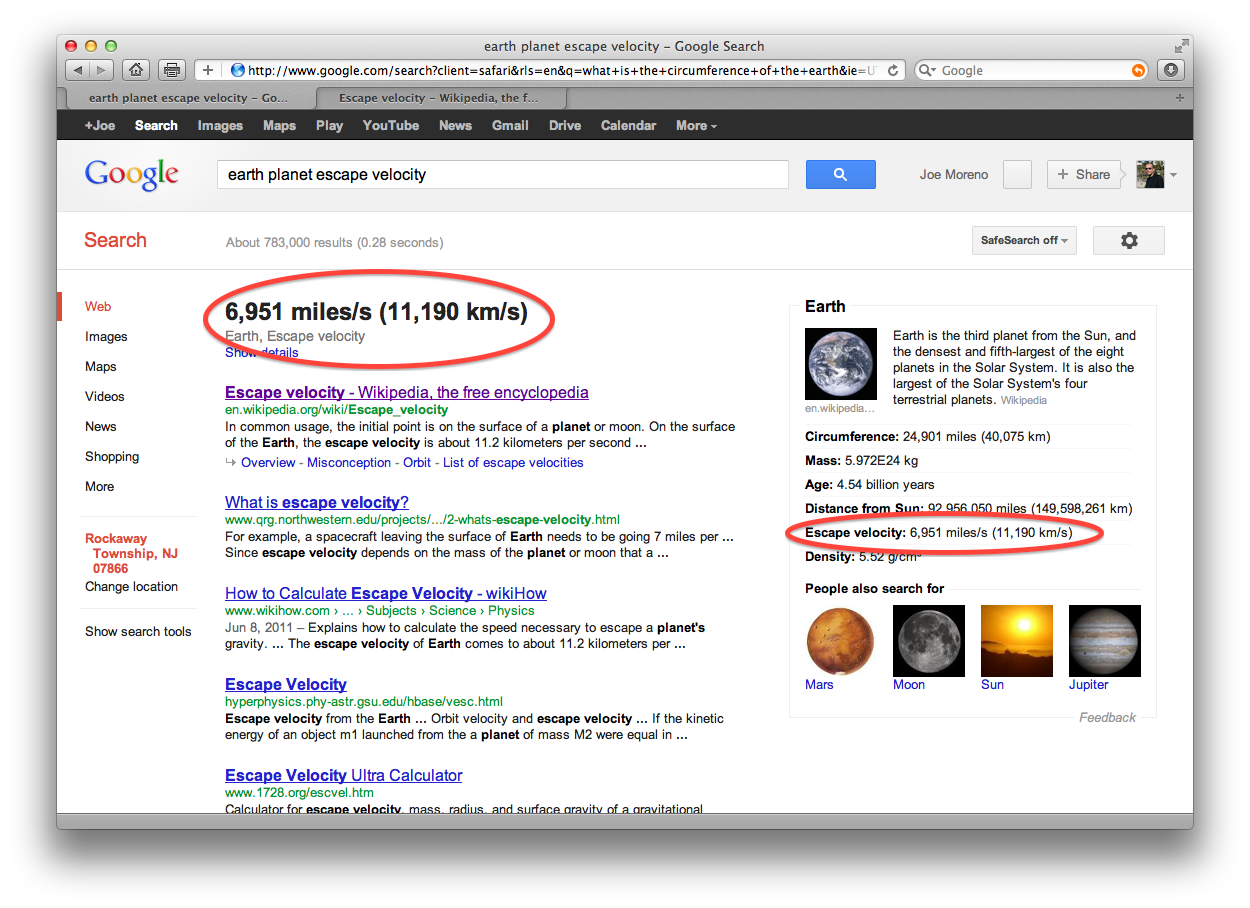Open Escape Velocity Ultra Calculator result

[344, 775]
